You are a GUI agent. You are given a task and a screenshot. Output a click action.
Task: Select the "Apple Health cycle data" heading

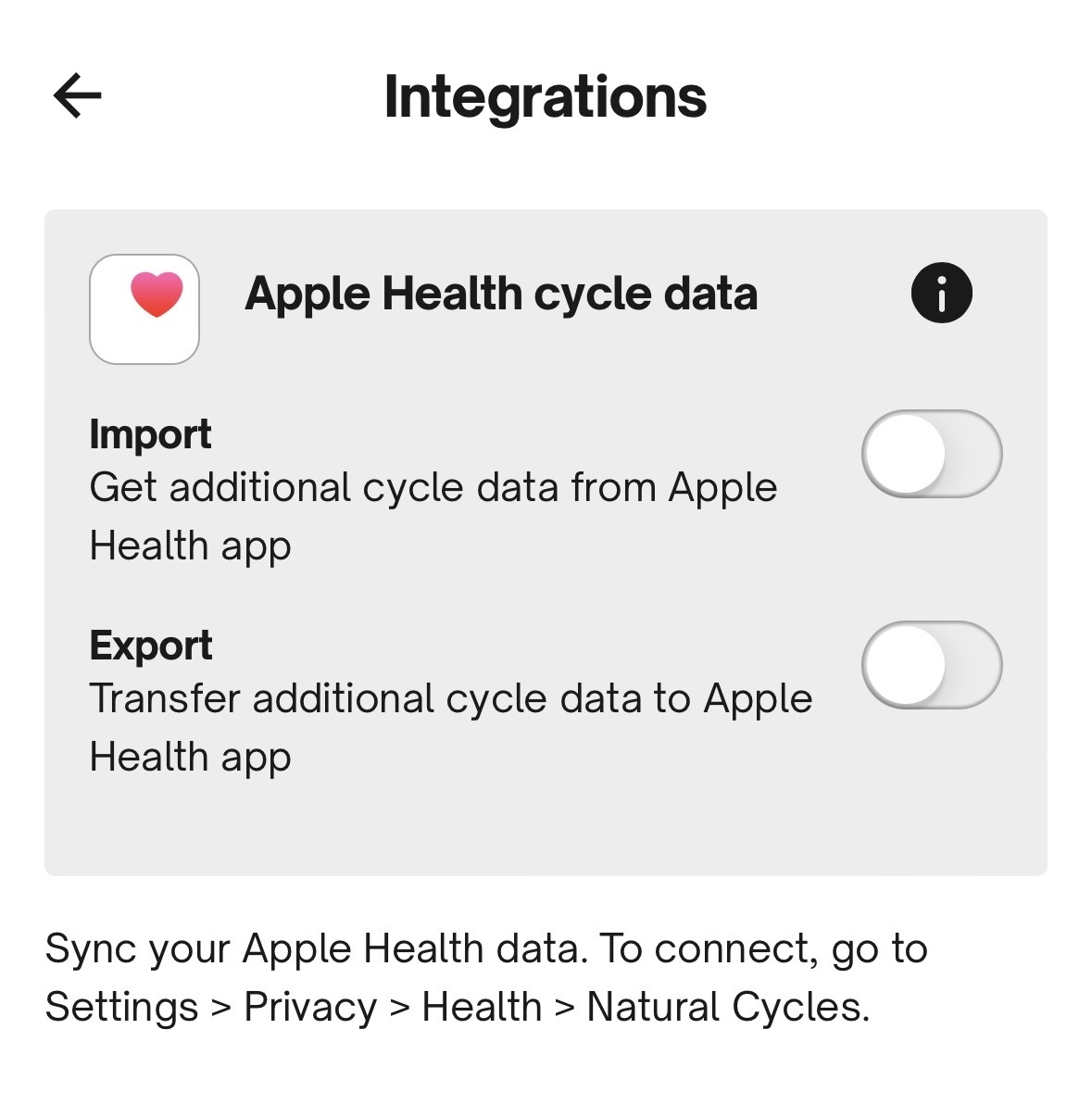(501, 295)
